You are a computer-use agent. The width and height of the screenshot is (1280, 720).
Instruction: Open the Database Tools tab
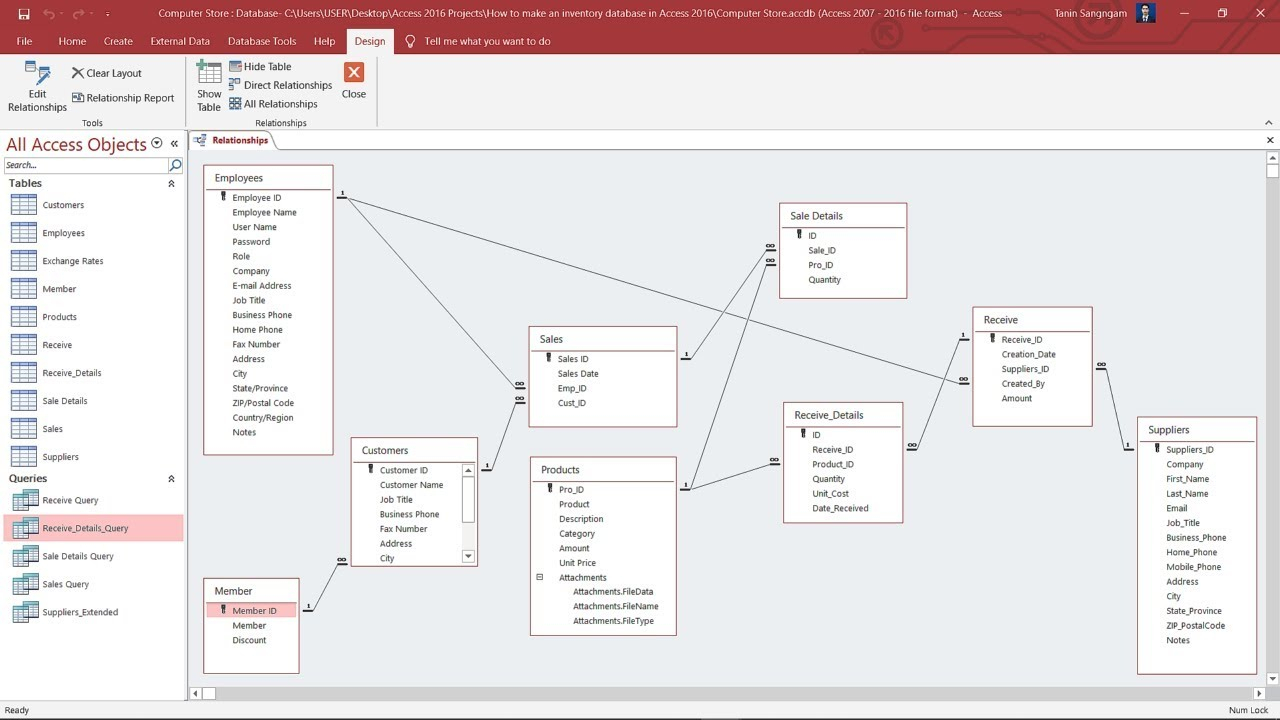(x=262, y=41)
